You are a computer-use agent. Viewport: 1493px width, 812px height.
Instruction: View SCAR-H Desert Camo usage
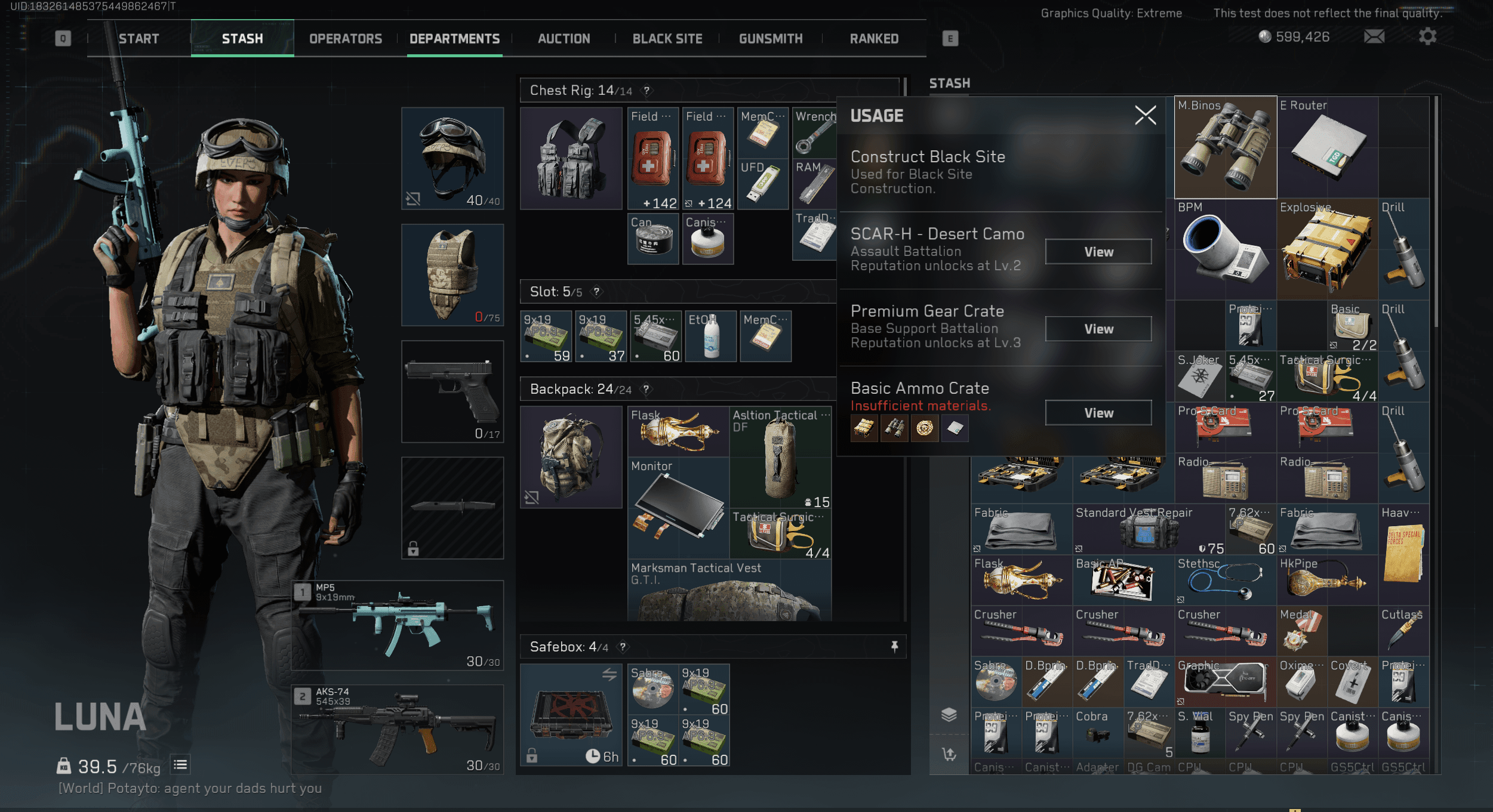click(x=1098, y=252)
